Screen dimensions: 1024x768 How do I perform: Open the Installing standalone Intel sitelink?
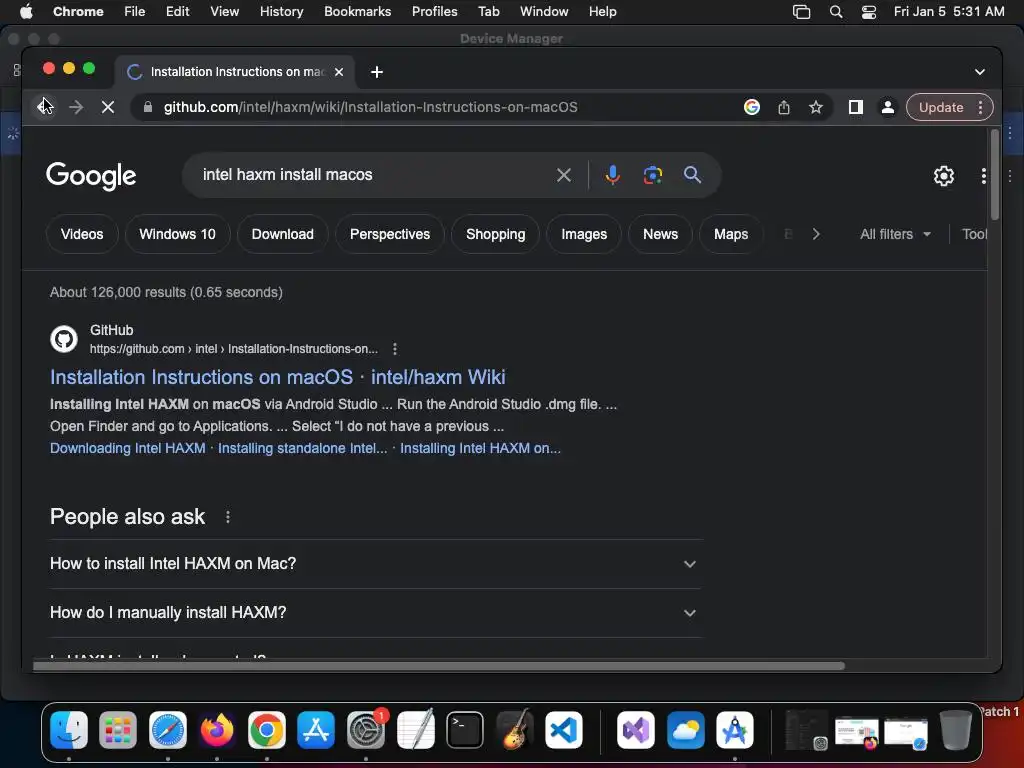[x=302, y=449]
